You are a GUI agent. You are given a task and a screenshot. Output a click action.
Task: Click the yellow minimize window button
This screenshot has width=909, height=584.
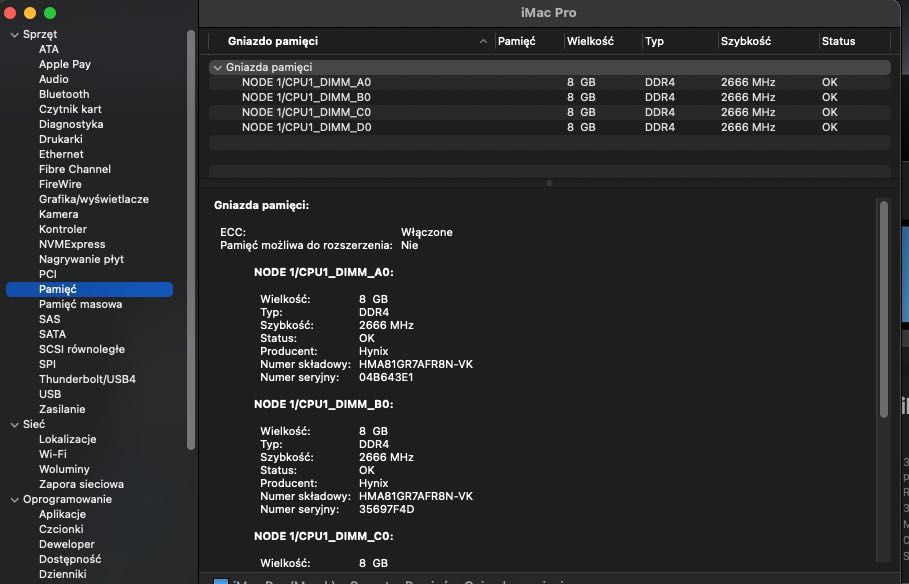[30, 13]
